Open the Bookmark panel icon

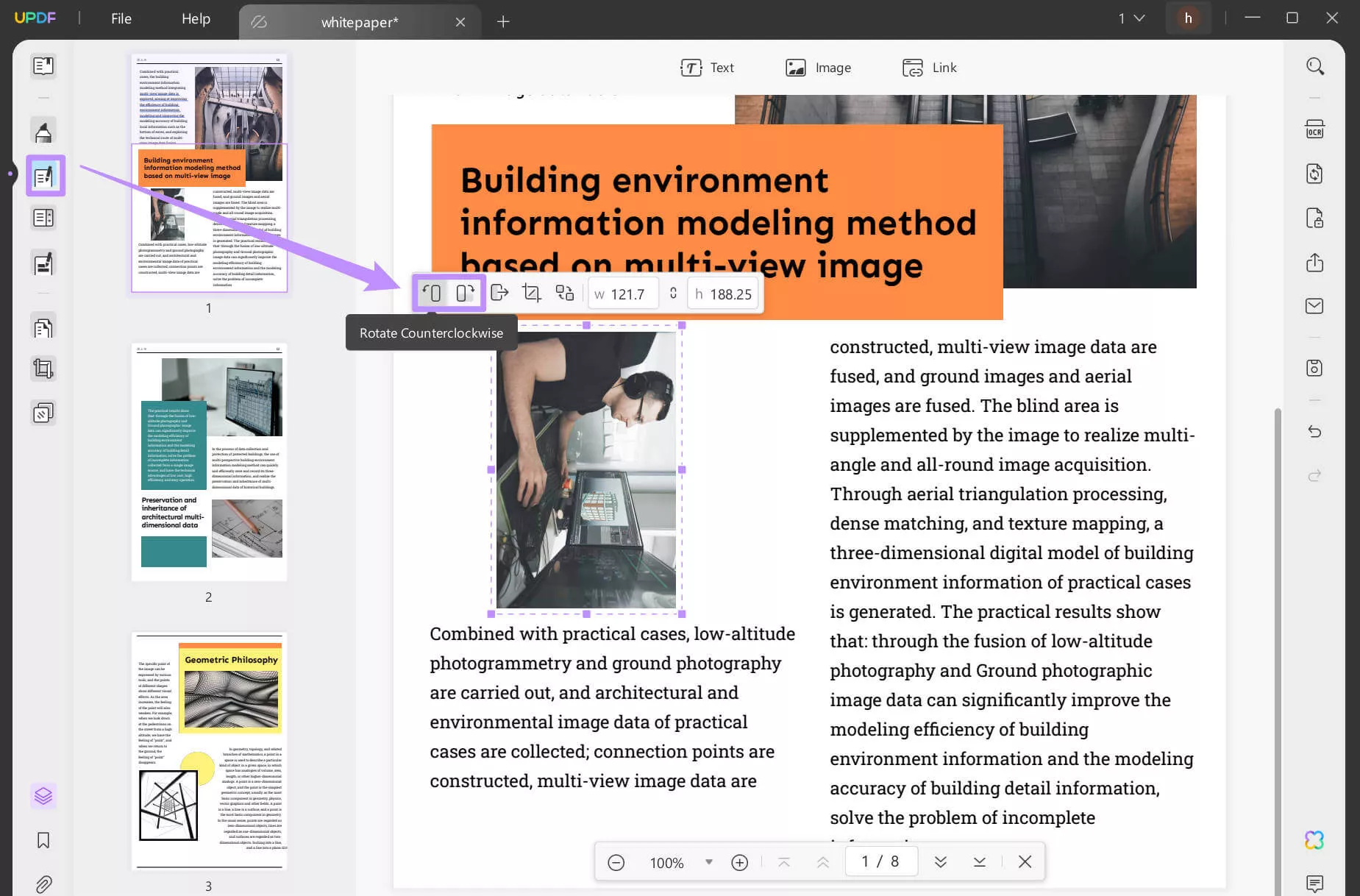tap(43, 840)
